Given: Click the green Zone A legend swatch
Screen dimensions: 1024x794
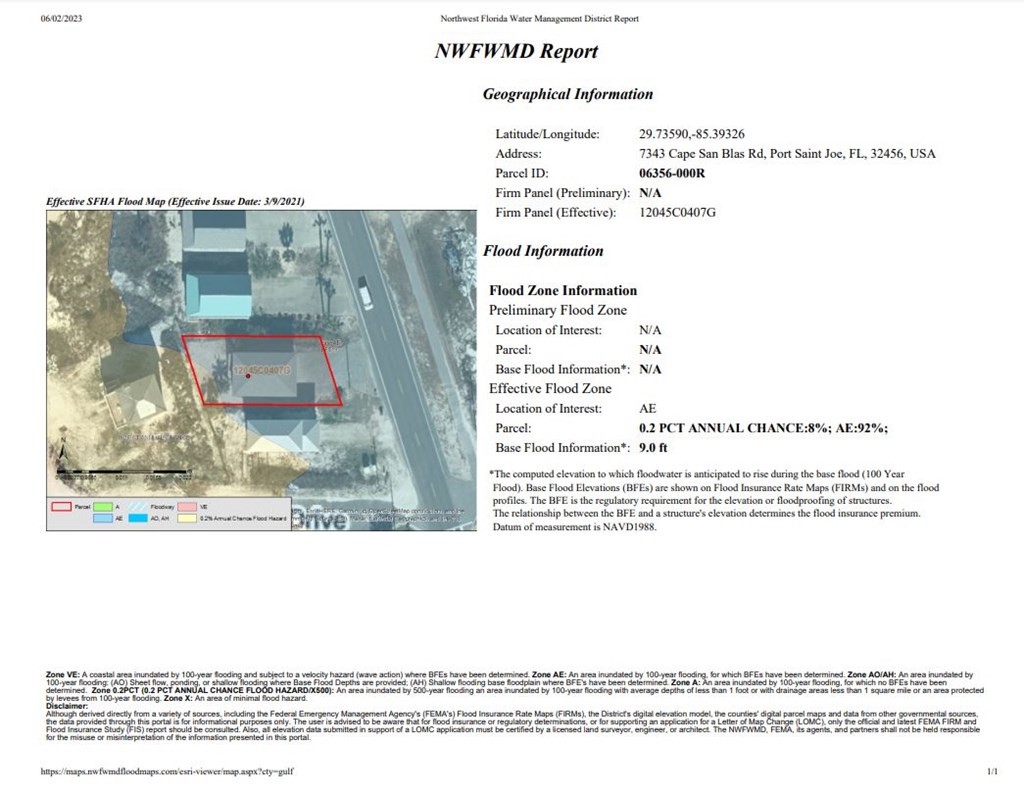Looking at the screenshot, I should tap(103, 507).
